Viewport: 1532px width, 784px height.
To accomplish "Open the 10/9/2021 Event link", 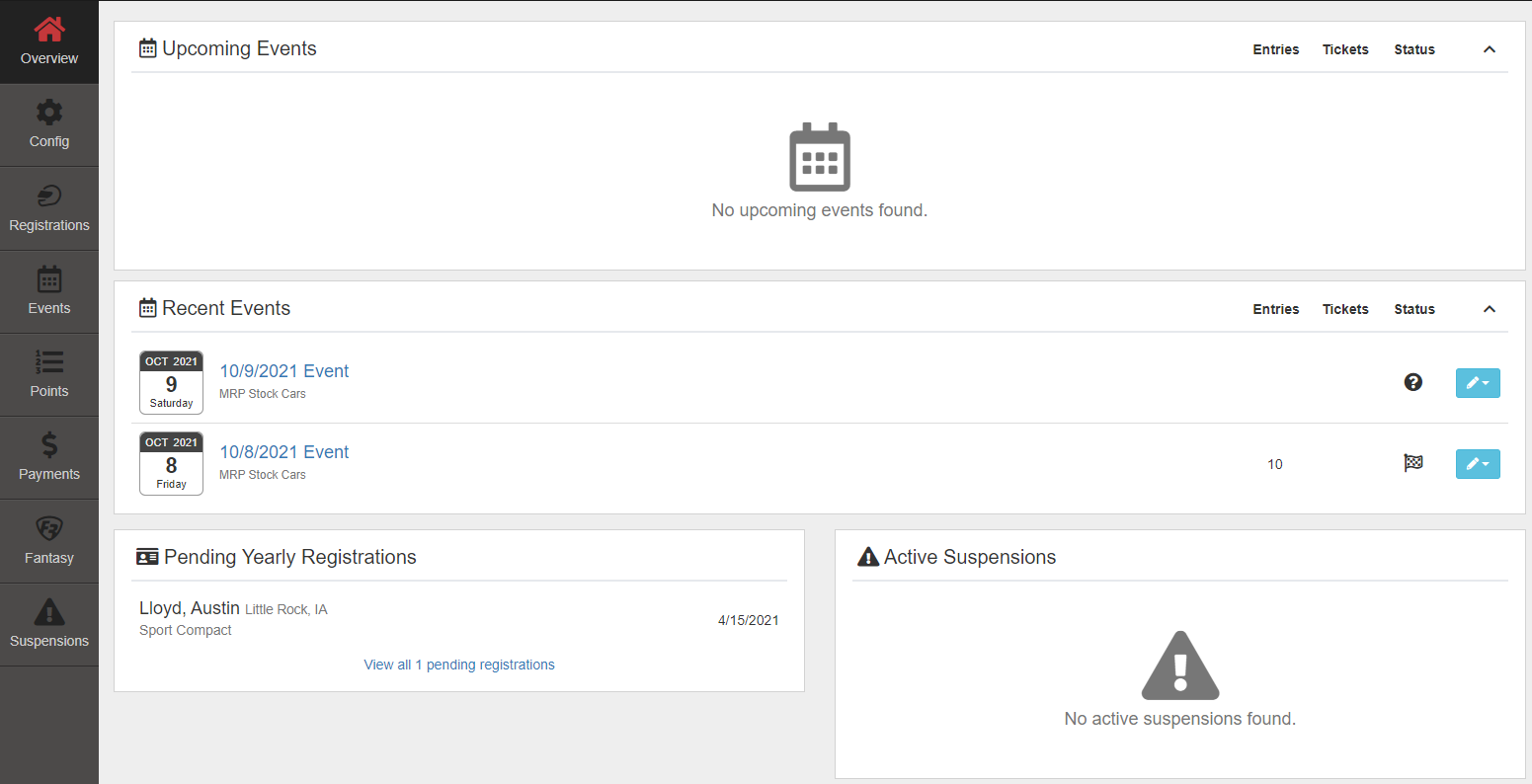I will click(x=283, y=371).
